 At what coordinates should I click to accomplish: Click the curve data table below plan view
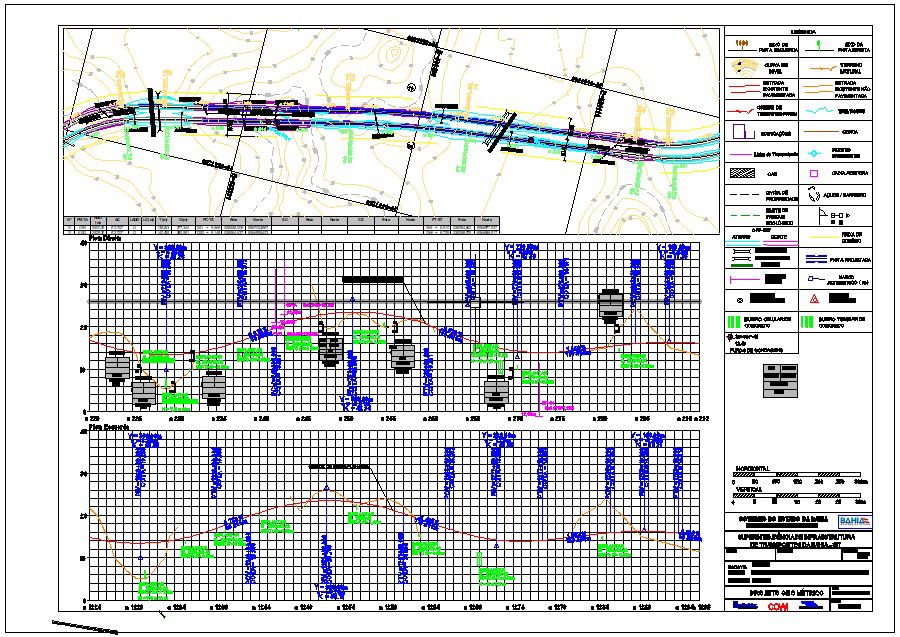click(x=282, y=224)
